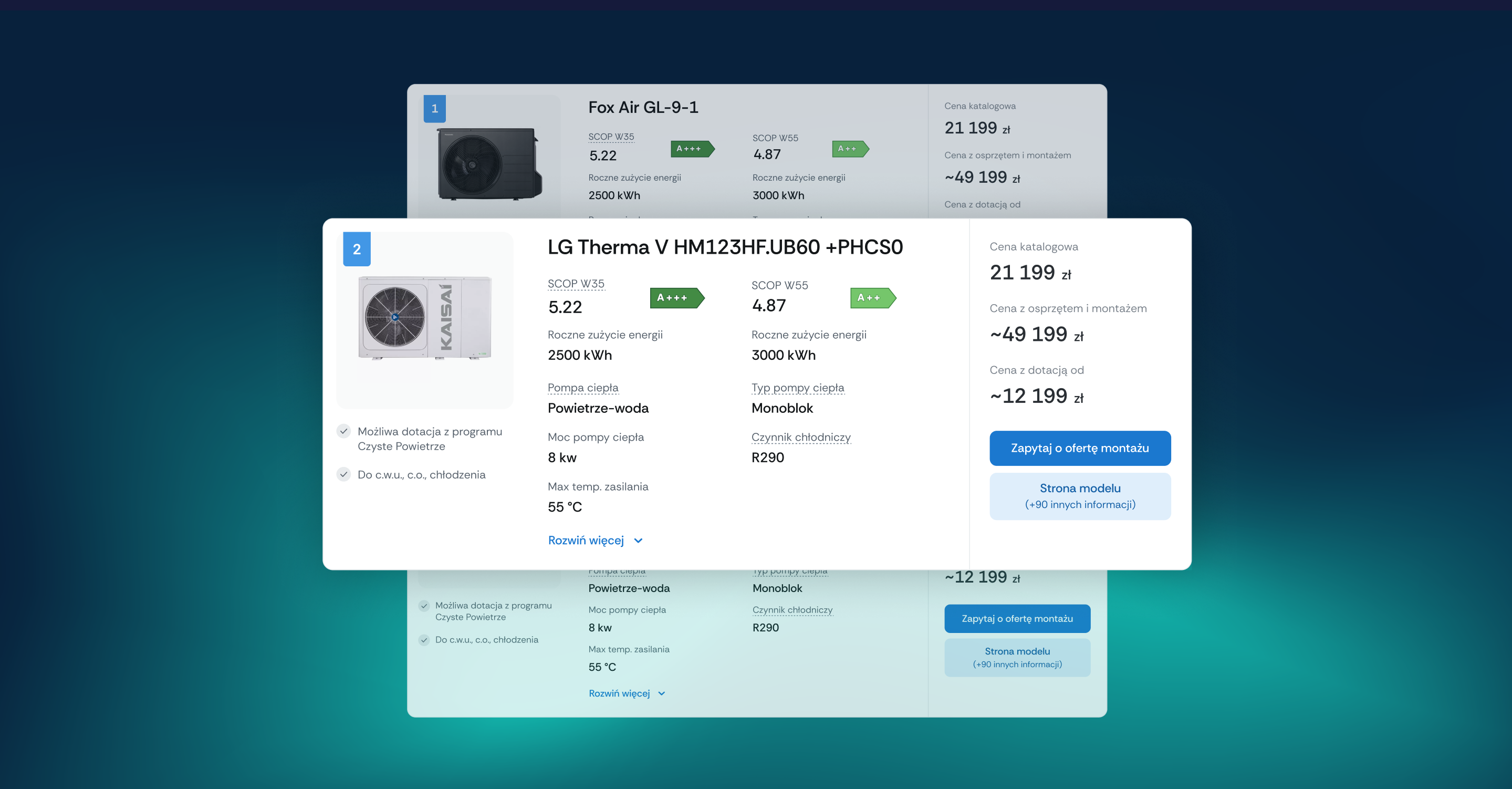Click chevron arrow next to Rozwiń więcej
This screenshot has width=1512, height=789.
coord(639,541)
